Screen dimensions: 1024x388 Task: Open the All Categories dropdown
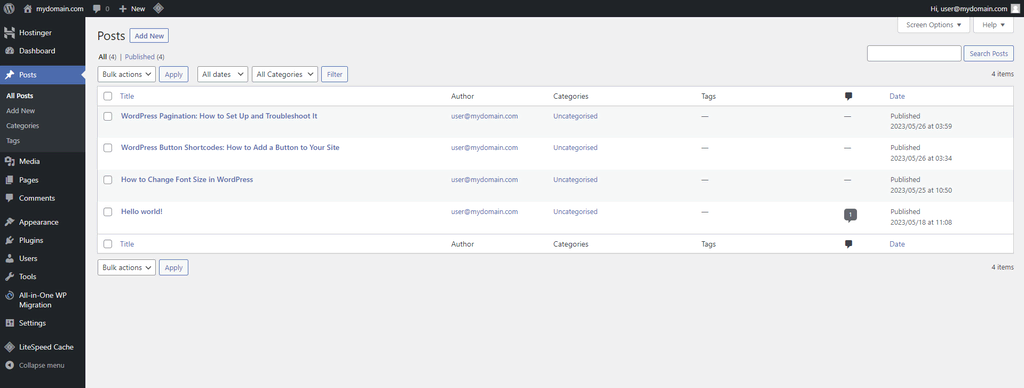click(285, 74)
